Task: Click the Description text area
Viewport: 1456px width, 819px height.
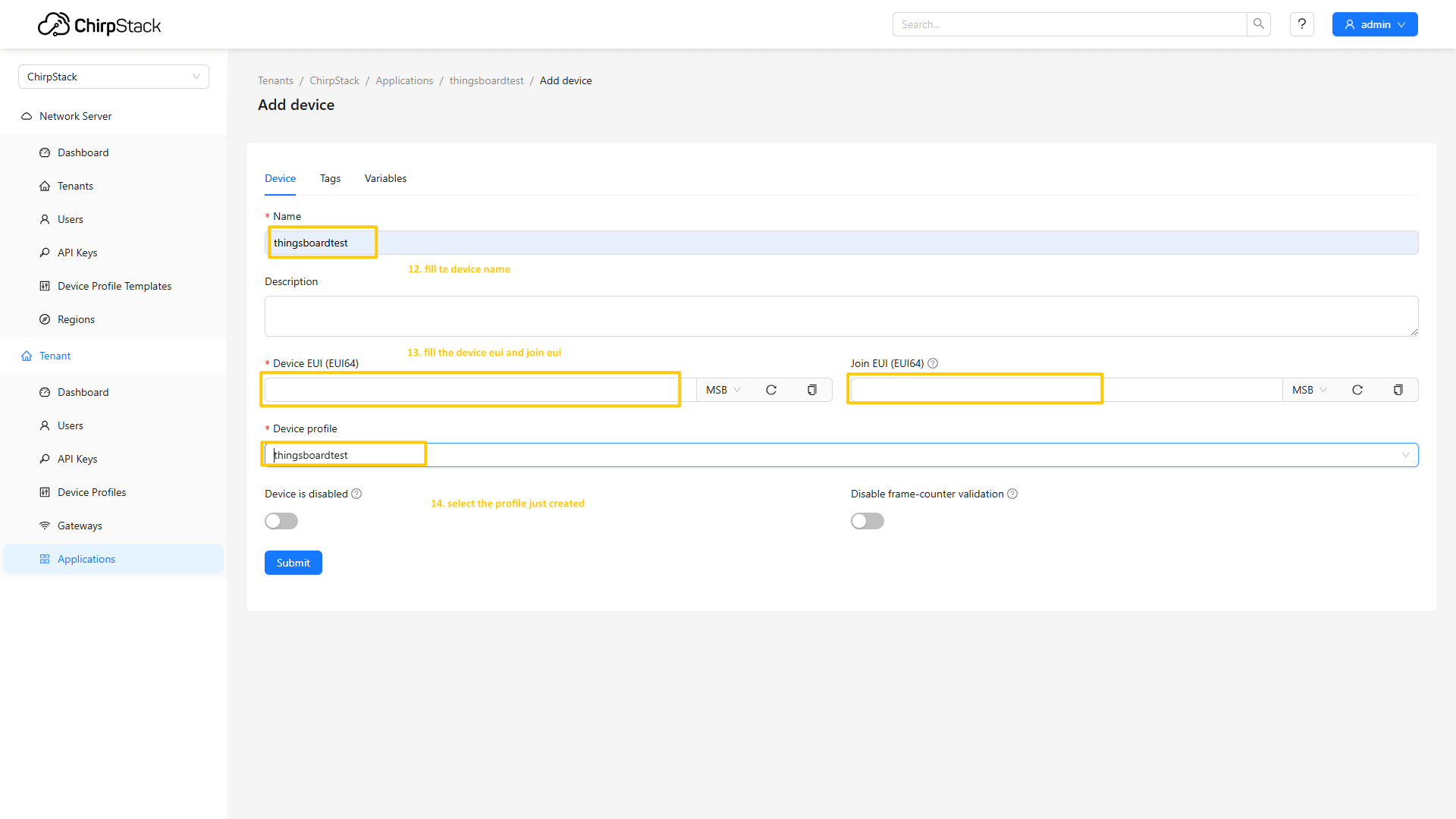Action: (x=840, y=315)
